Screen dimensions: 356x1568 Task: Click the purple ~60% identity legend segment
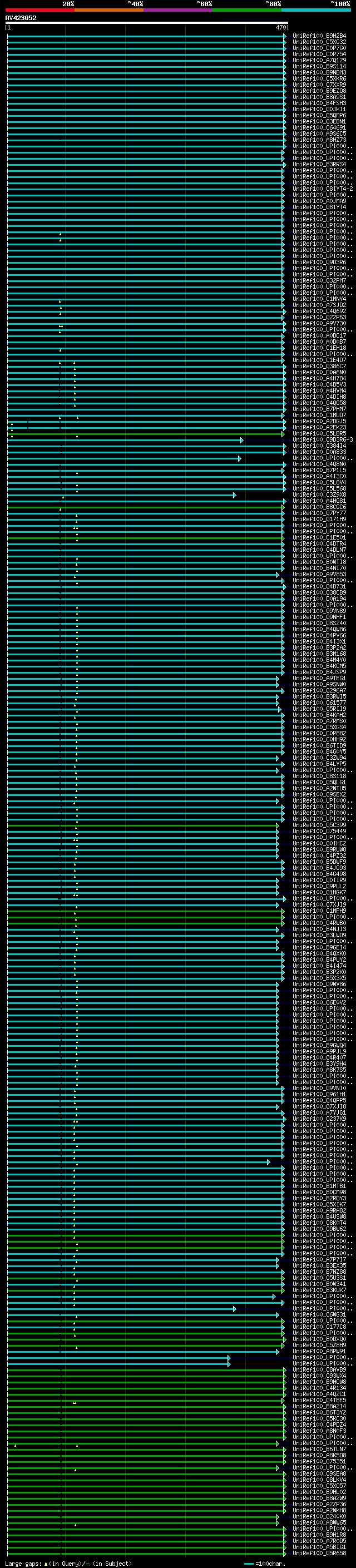pos(179,10)
